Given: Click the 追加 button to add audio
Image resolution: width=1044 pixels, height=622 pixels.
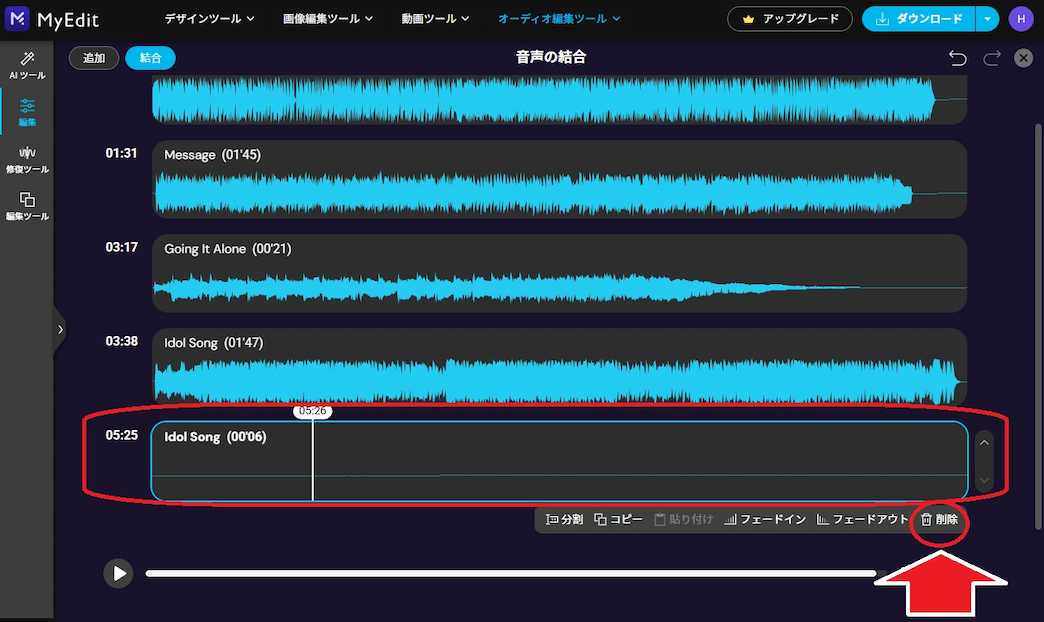Looking at the screenshot, I should pos(93,57).
